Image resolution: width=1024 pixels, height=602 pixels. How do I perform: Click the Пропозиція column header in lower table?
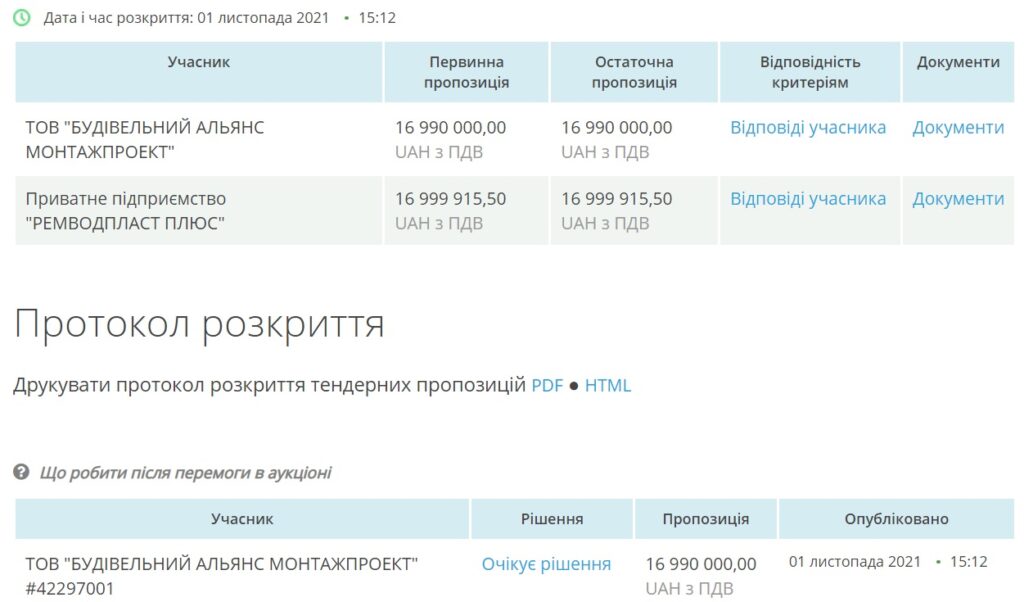[x=705, y=519]
